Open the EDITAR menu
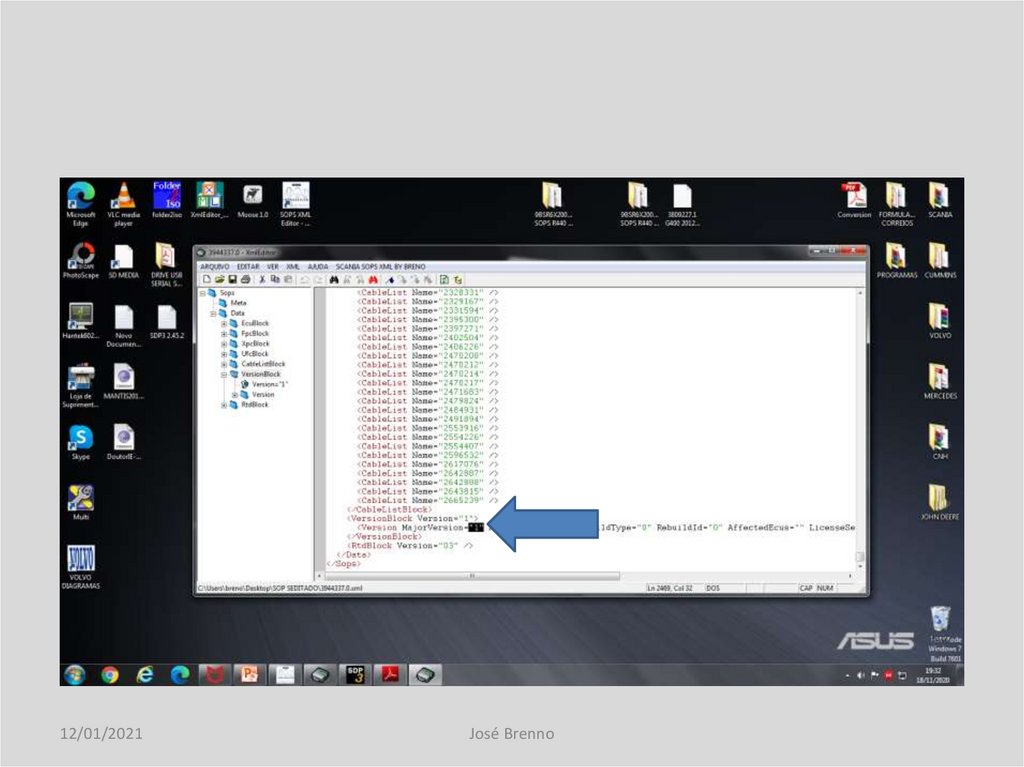Viewport: 1024px width, 767px height. 248,267
